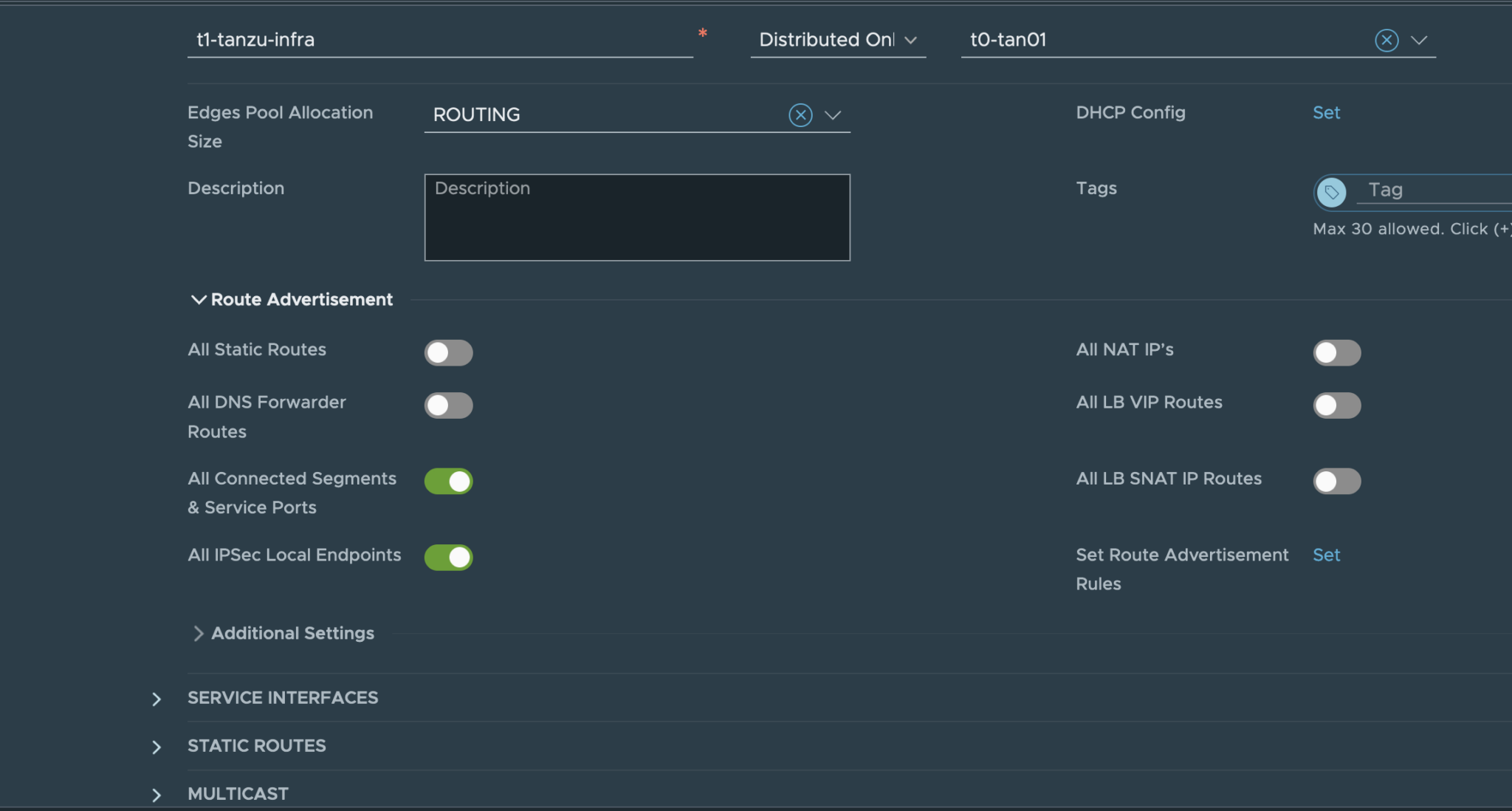Viewport: 1512px width, 811px height.
Task: Open the ROUTING allocation size dropdown arrow
Action: pos(833,115)
